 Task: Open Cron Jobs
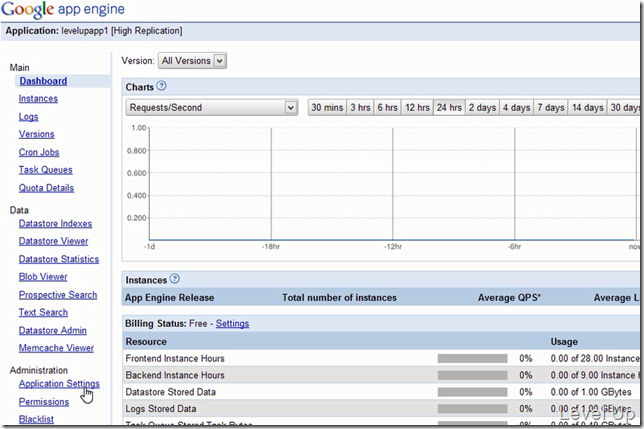tap(39, 152)
